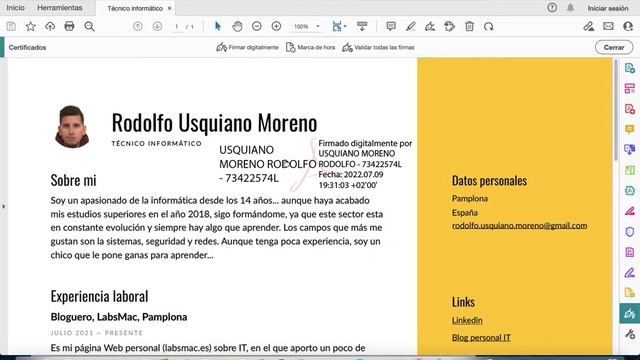The height and width of the screenshot is (360, 640).
Task: Add document to favorites star
Action: pos(31,27)
